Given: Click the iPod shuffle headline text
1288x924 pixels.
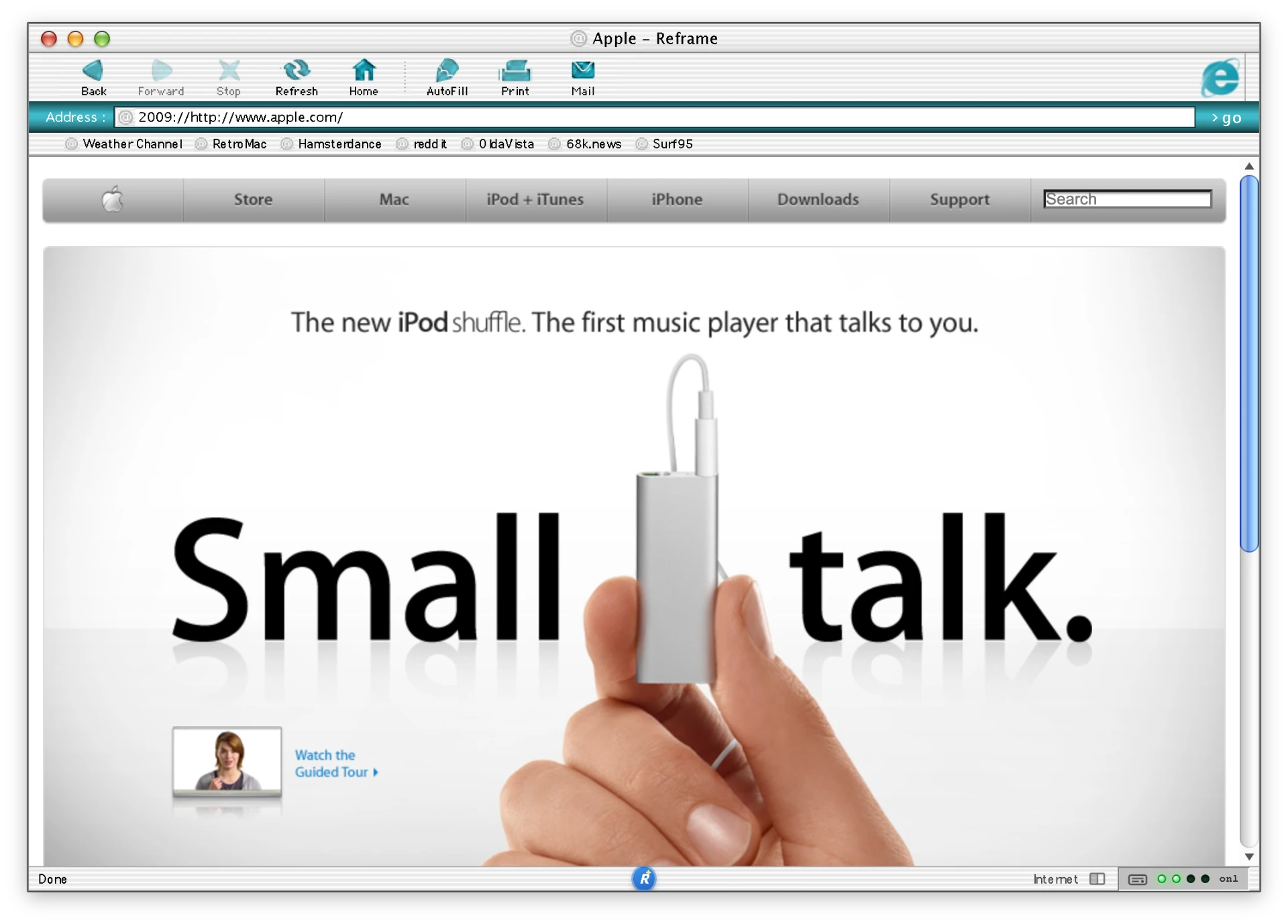Looking at the screenshot, I should (634, 323).
